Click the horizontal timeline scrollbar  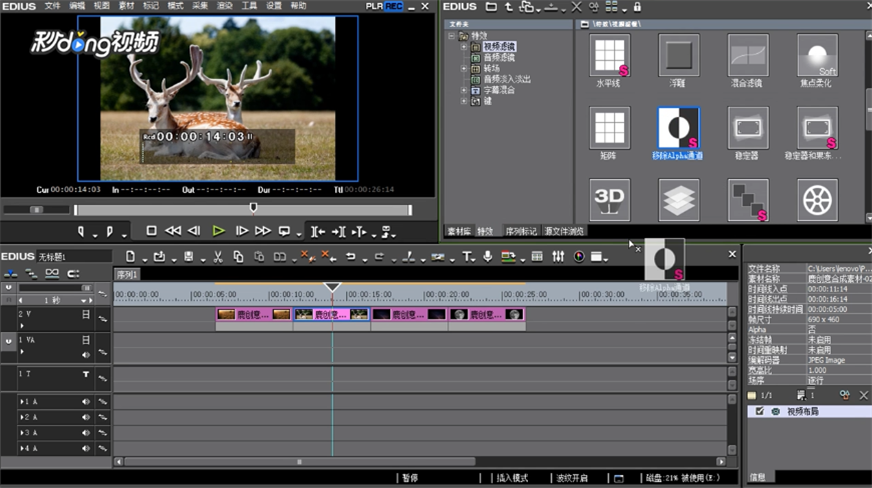click(300, 461)
